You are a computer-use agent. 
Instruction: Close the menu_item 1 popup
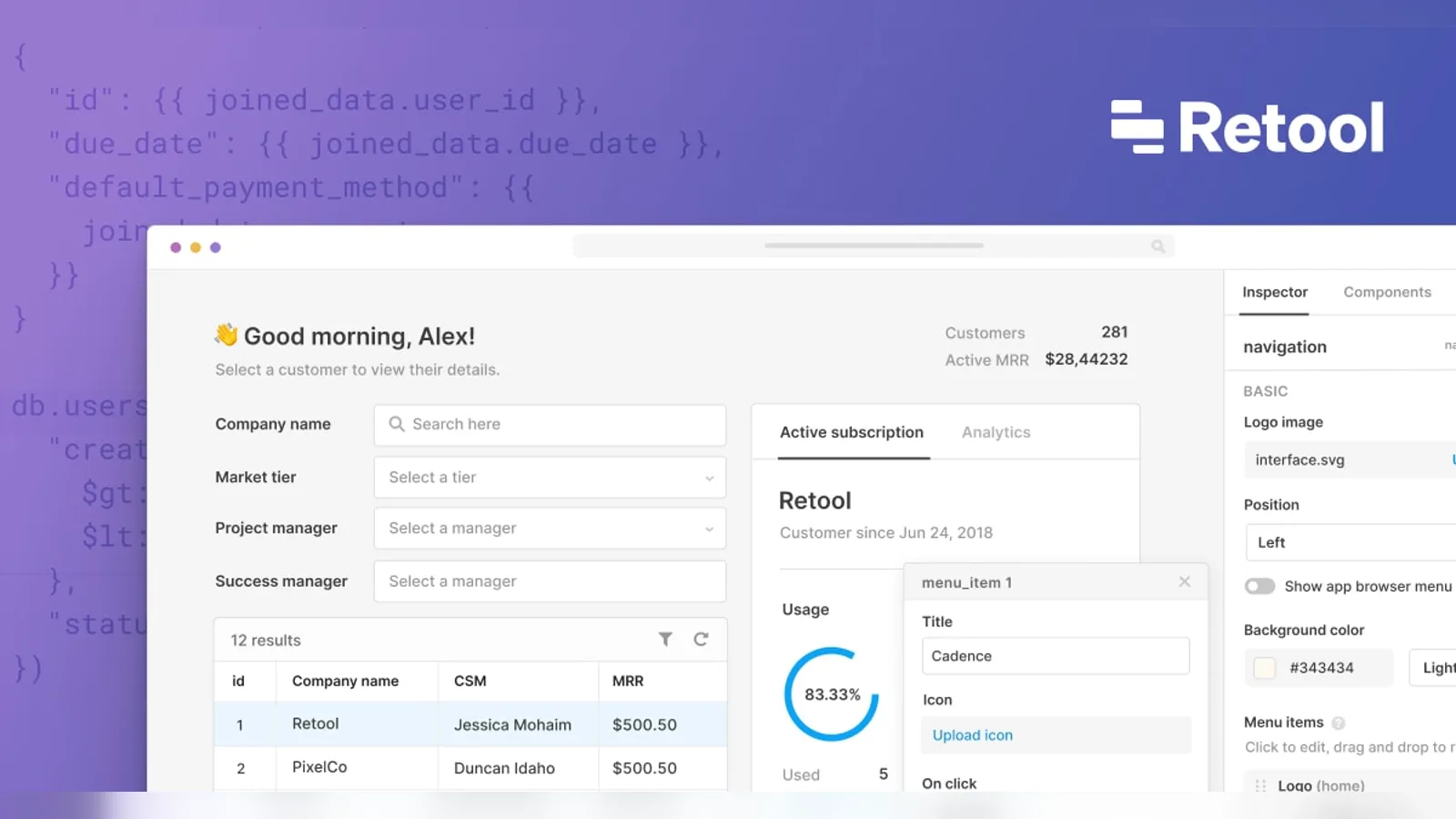click(1184, 581)
